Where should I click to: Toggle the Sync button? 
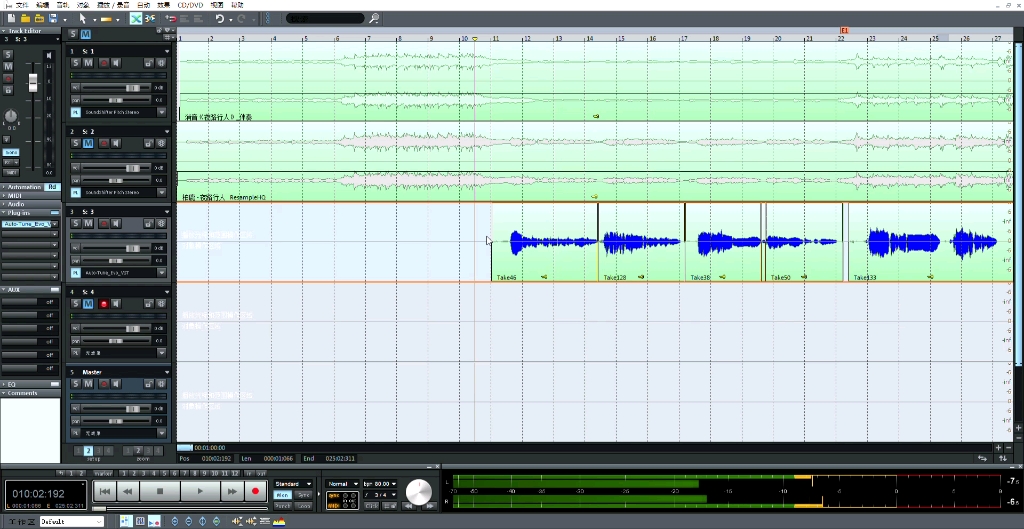(304, 495)
